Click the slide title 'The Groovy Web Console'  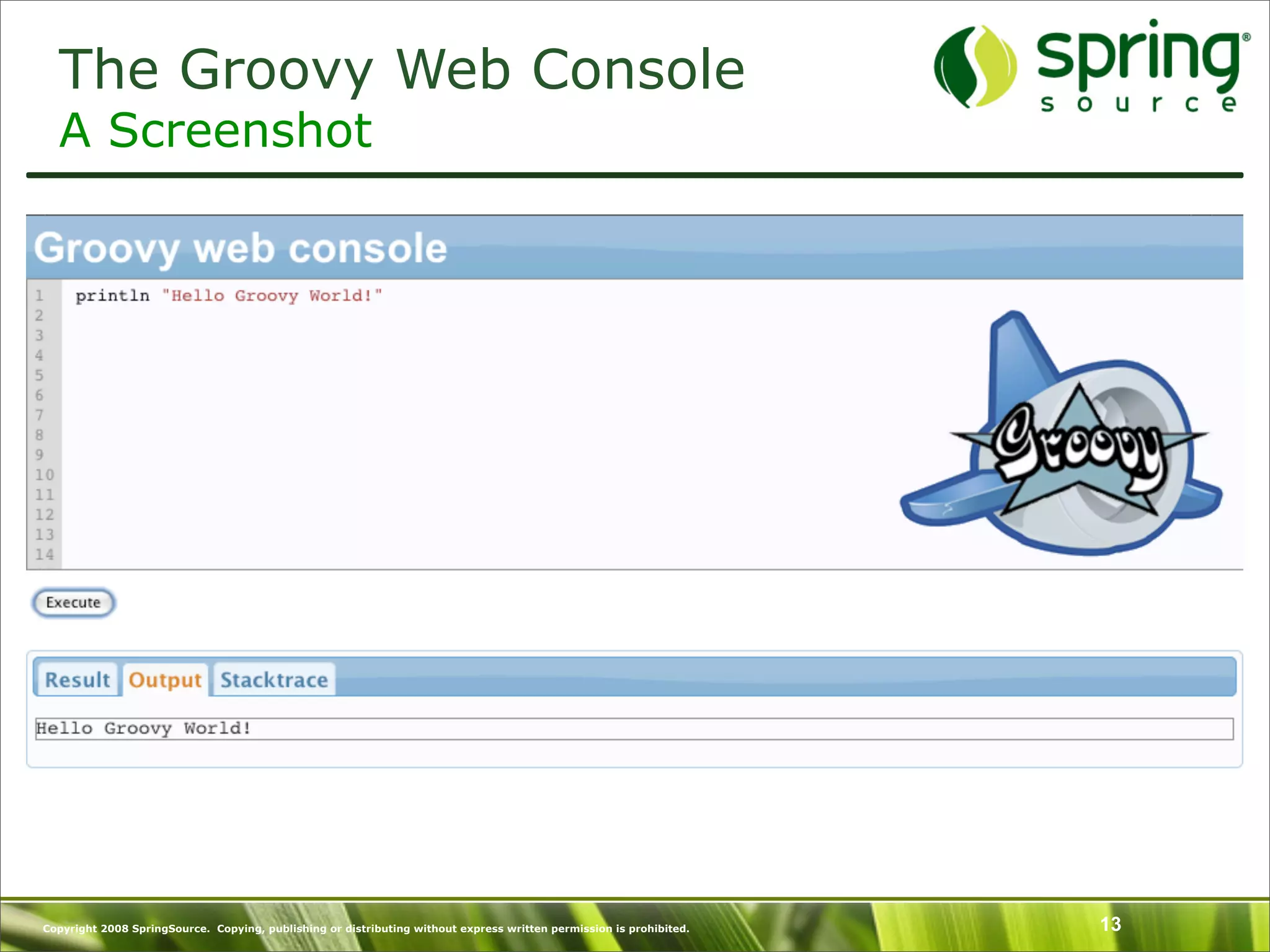[x=401, y=69]
